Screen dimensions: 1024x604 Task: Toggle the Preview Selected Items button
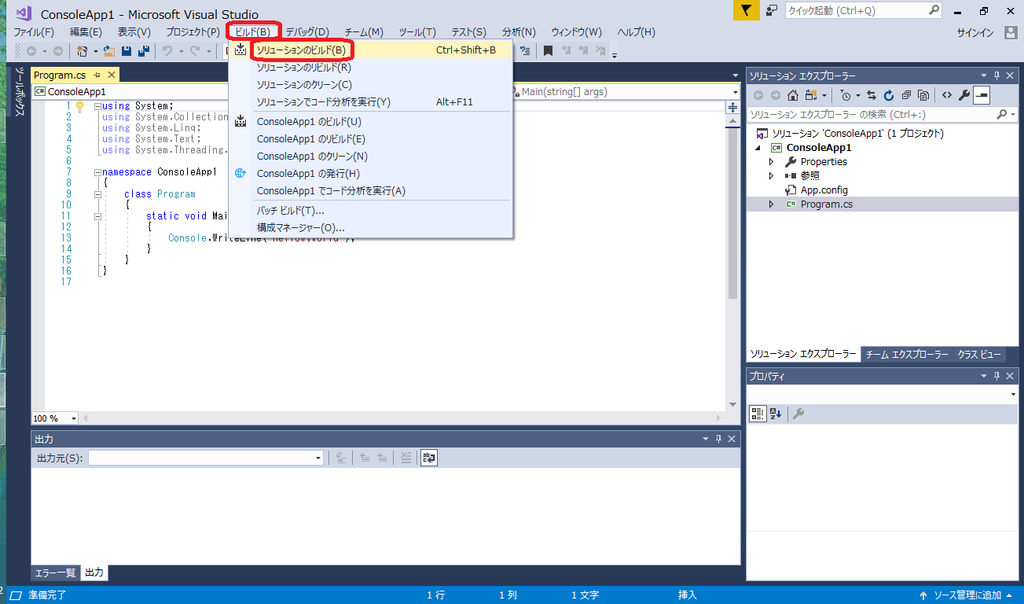[982, 95]
